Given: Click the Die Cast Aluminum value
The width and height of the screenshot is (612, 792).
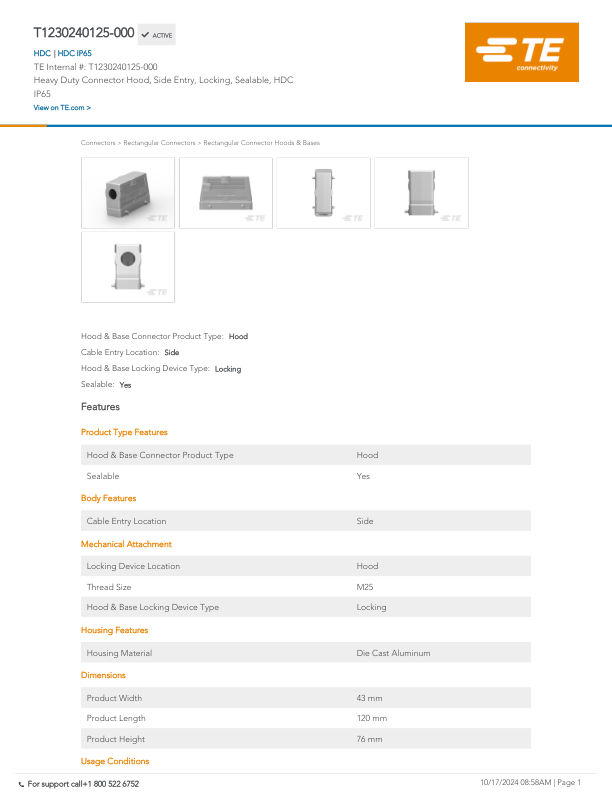Looking at the screenshot, I should pyautogui.click(x=393, y=653).
